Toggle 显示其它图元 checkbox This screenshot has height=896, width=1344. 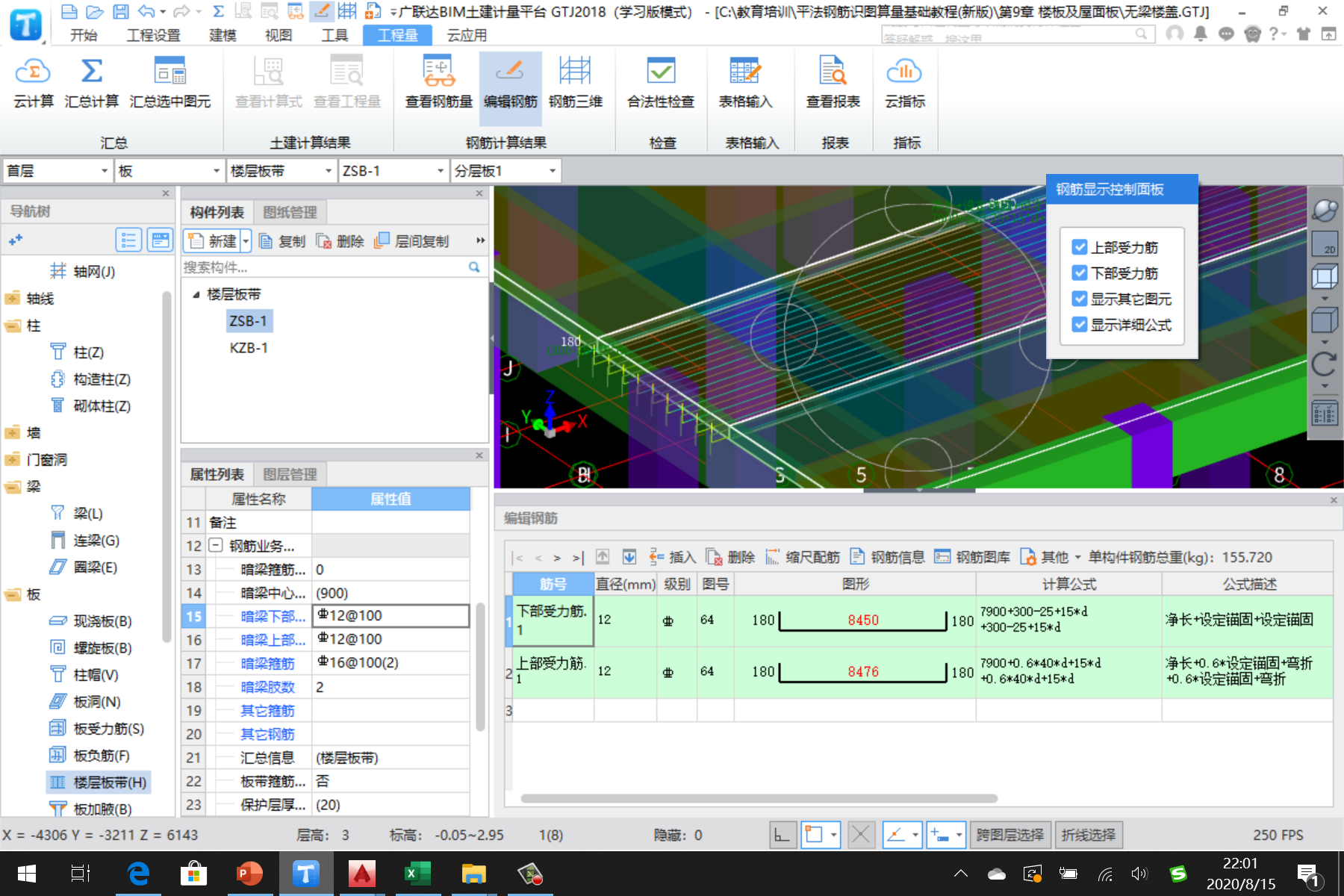point(1080,299)
